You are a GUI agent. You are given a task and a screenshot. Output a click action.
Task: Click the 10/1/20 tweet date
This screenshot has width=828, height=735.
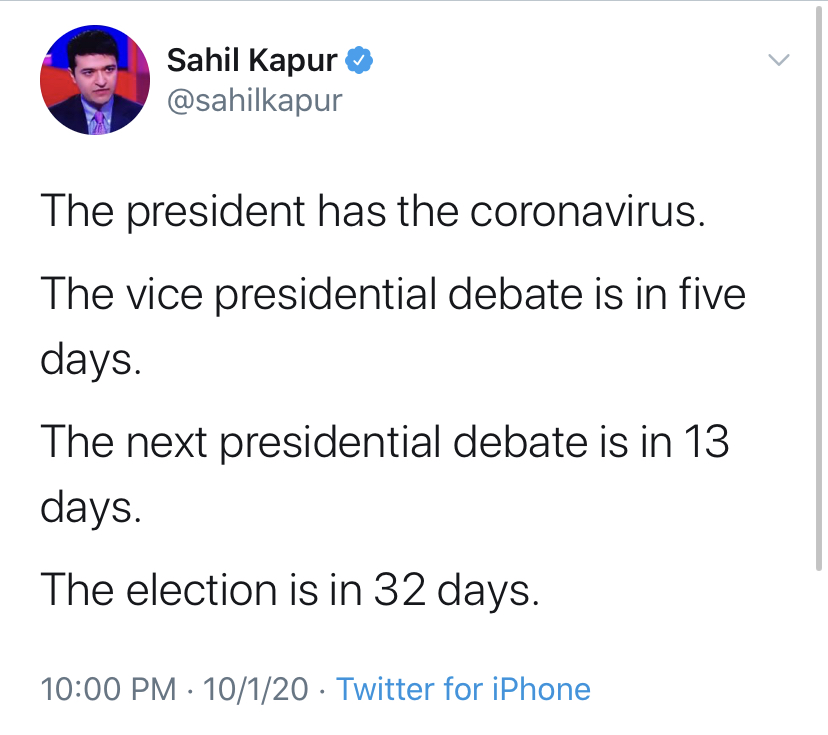pyautogui.click(x=255, y=689)
